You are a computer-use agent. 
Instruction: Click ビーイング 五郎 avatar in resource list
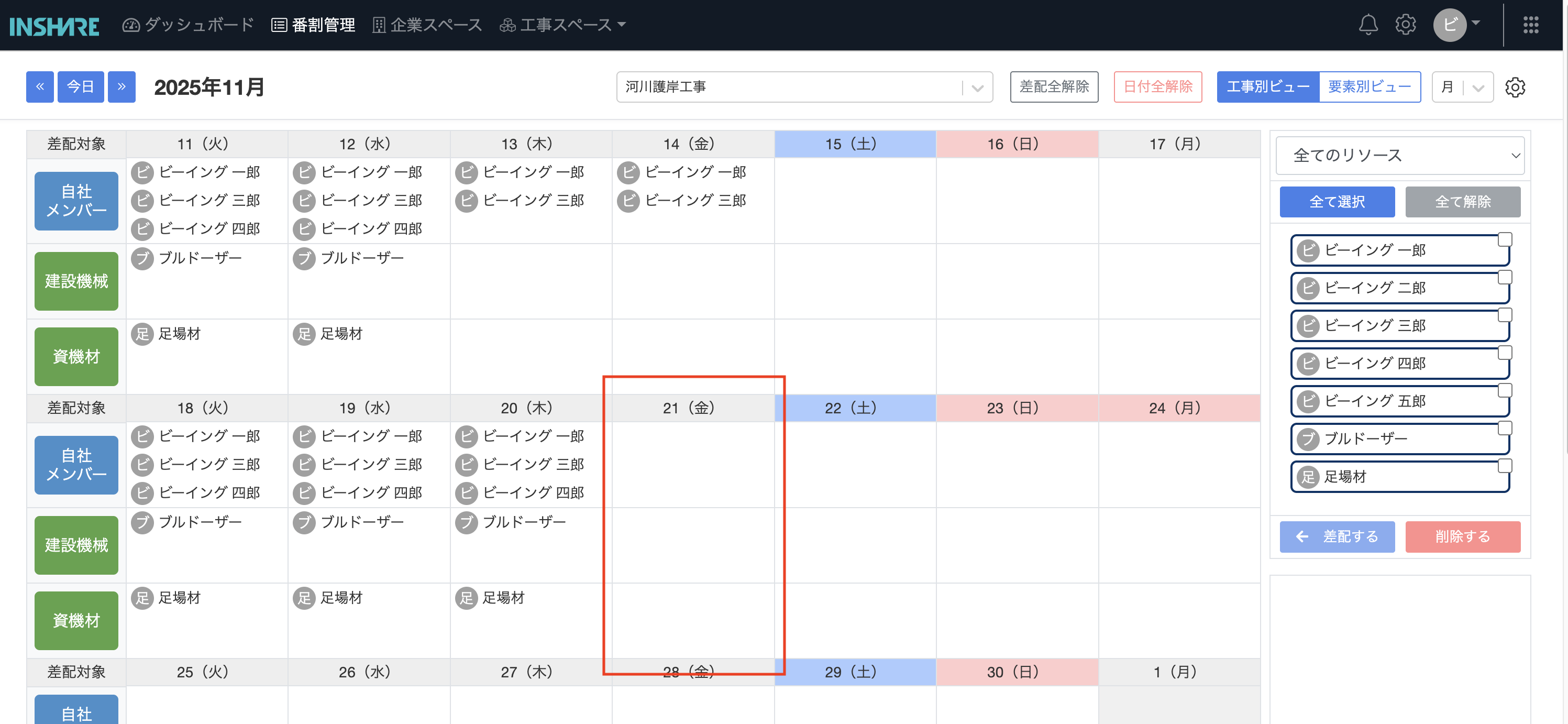(x=1308, y=401)
